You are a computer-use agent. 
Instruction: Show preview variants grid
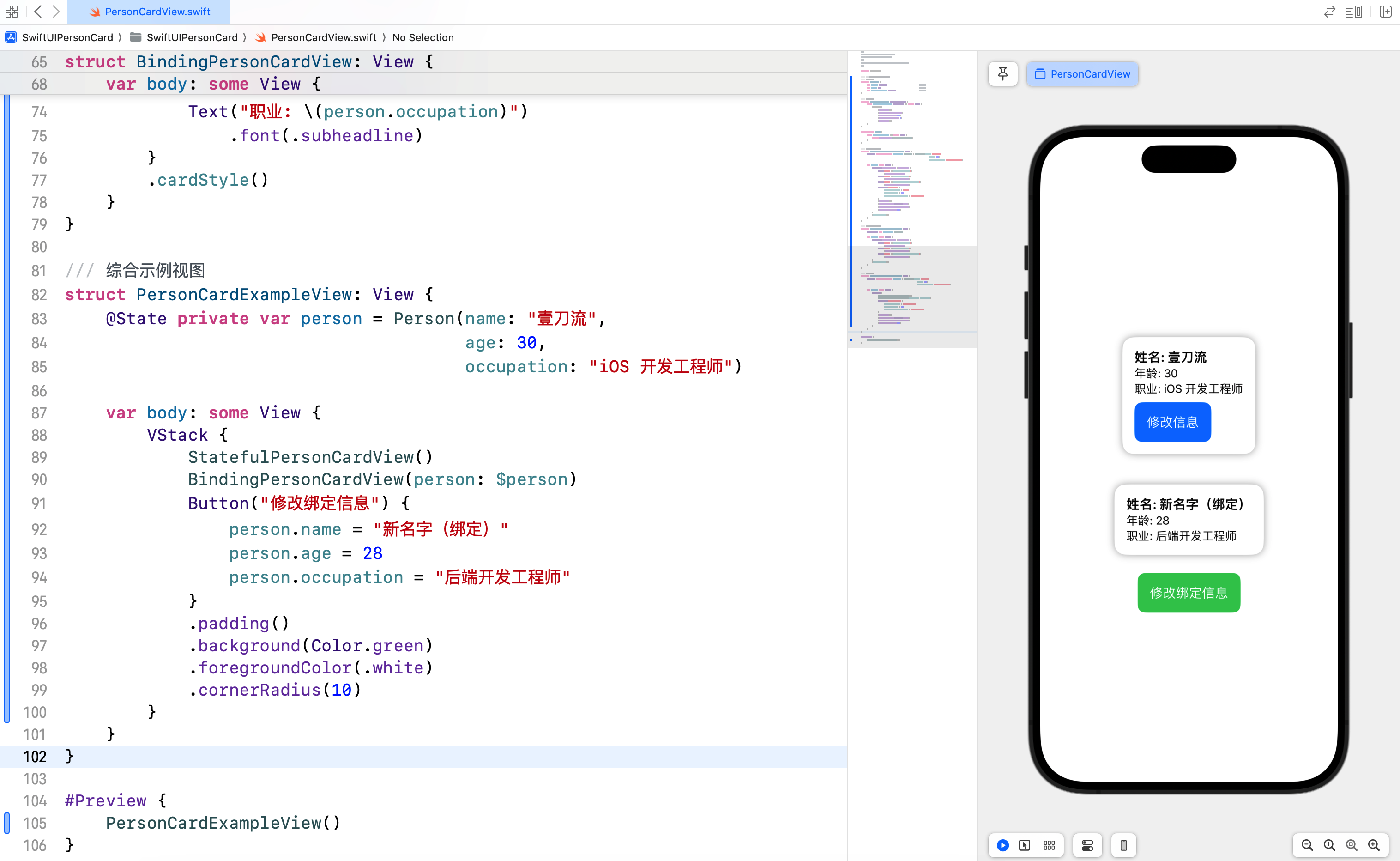1050,845
